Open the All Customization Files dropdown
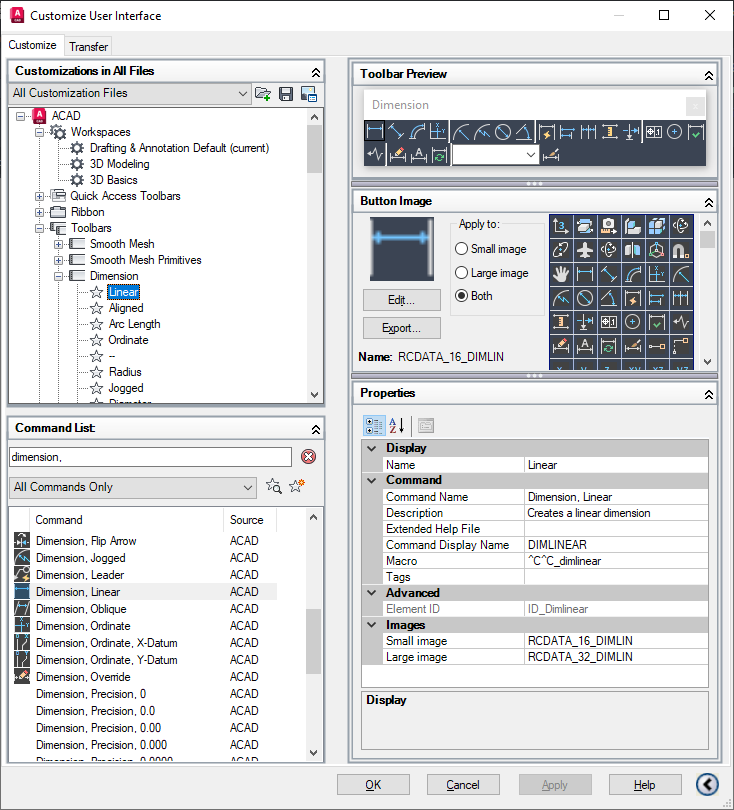This screenshot has height=810, width=734. (130, 94)
